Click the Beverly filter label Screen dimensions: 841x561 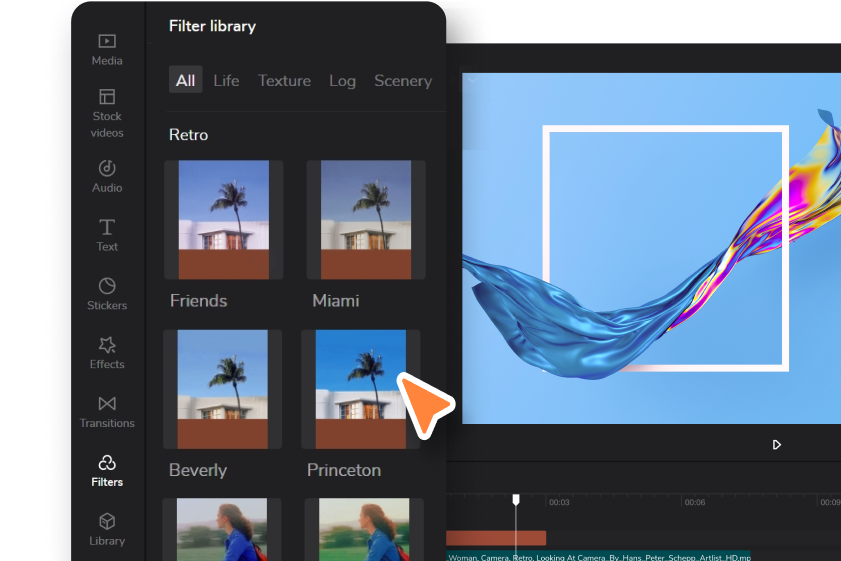[x=198, y=470]
